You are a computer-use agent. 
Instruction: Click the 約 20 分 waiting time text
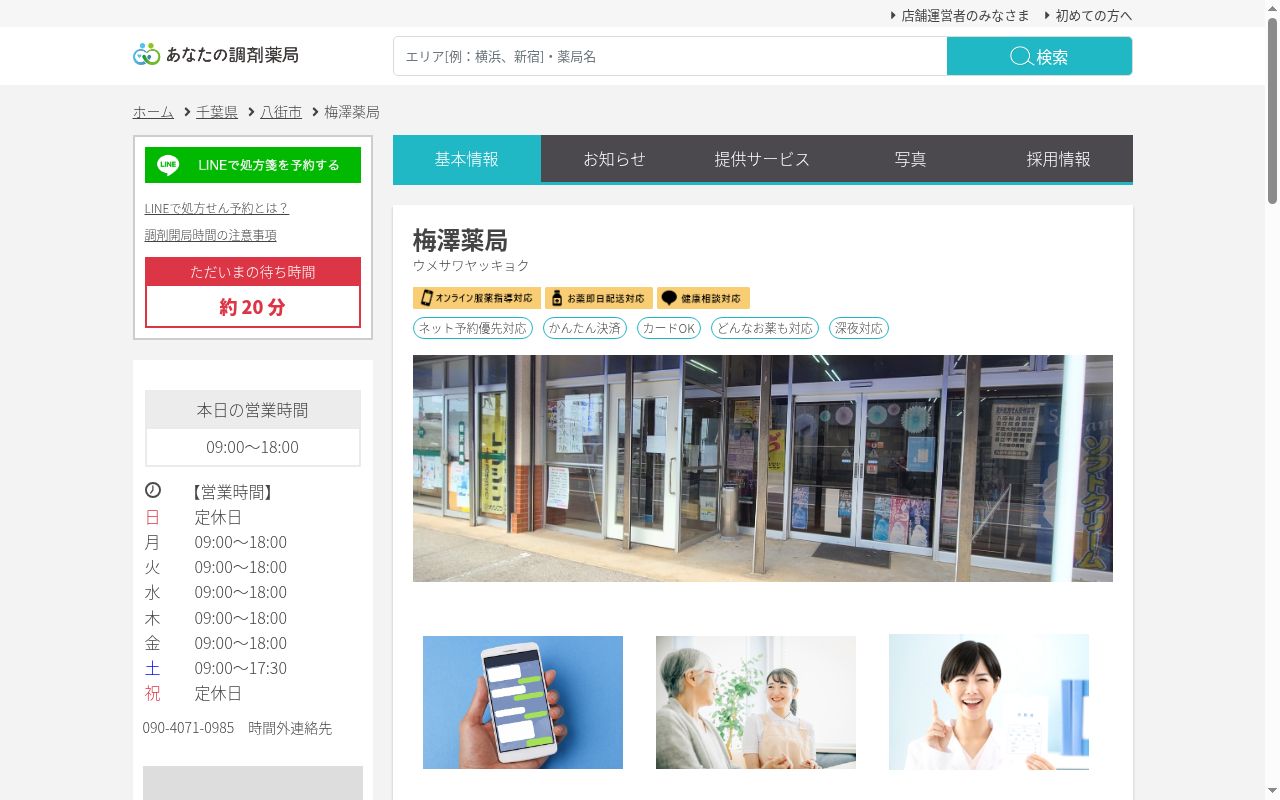click(x=253, y=307)
